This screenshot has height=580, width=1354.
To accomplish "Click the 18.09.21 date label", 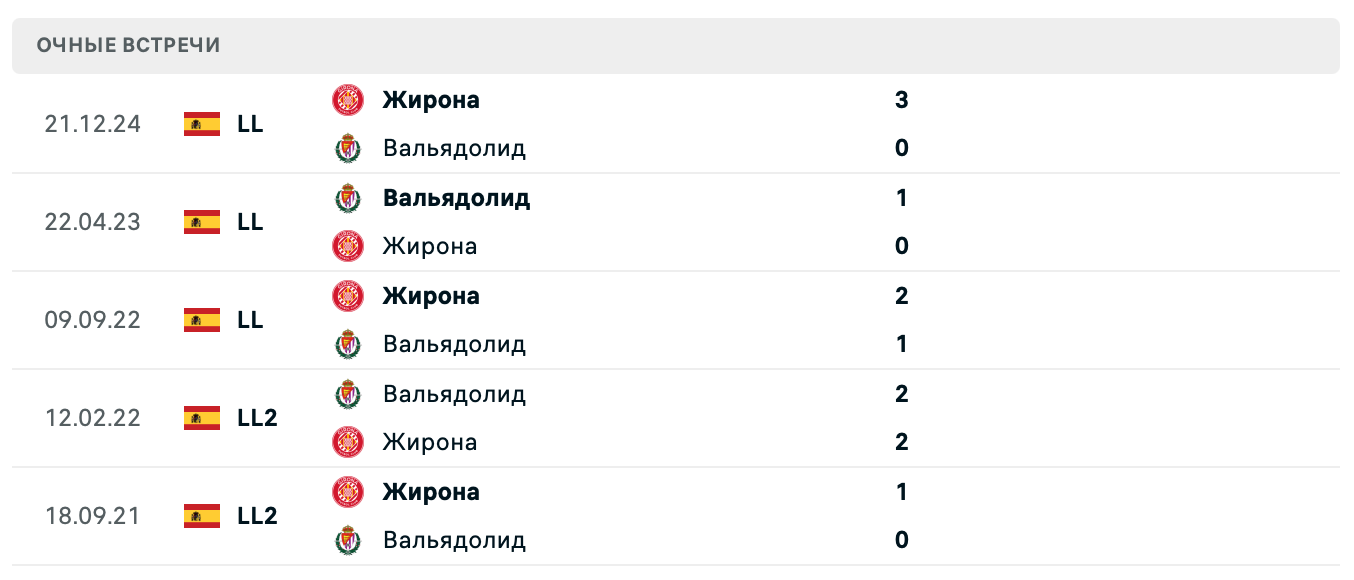I will [92, 516].
